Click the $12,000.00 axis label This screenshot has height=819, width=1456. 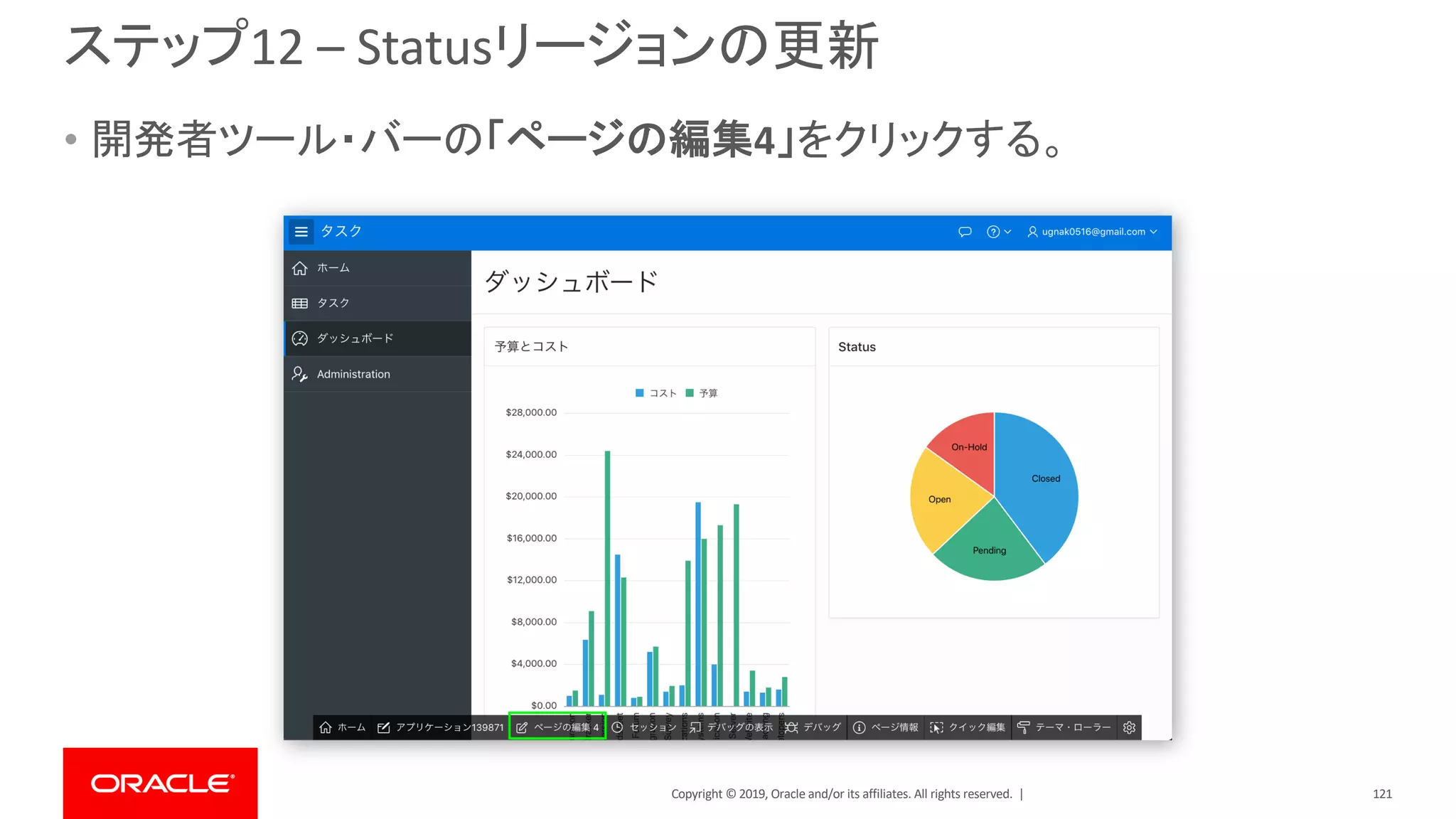click(531, 580)
